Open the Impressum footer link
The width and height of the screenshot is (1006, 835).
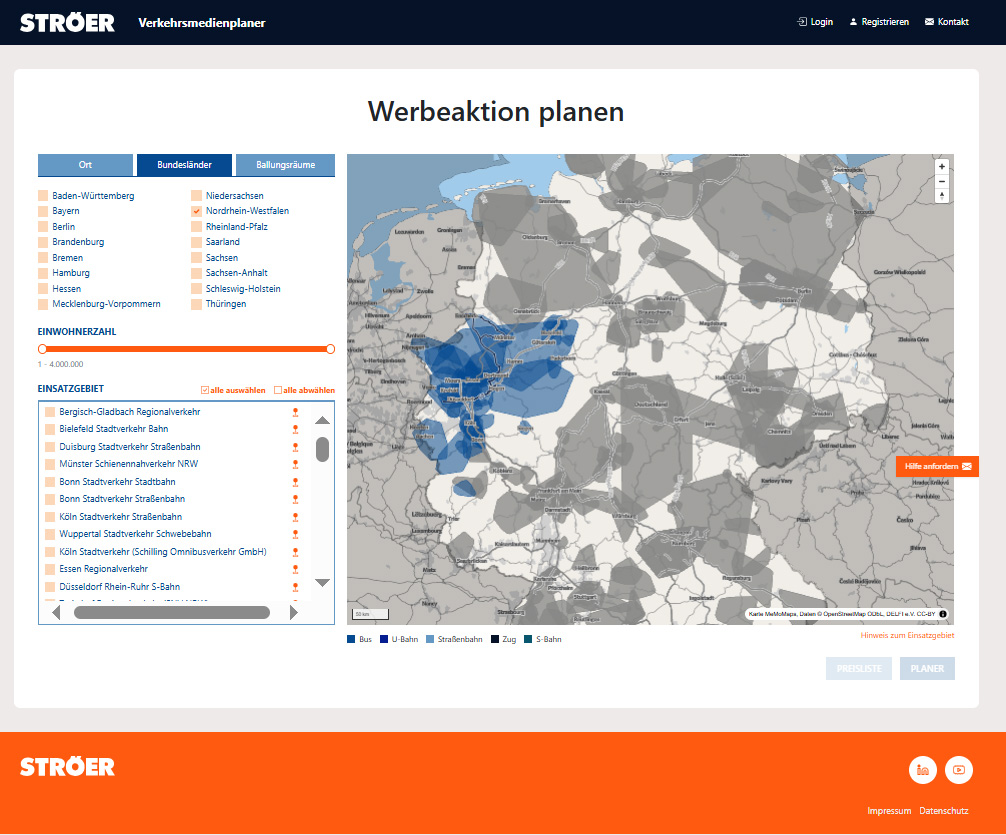[x=889, y=811]
